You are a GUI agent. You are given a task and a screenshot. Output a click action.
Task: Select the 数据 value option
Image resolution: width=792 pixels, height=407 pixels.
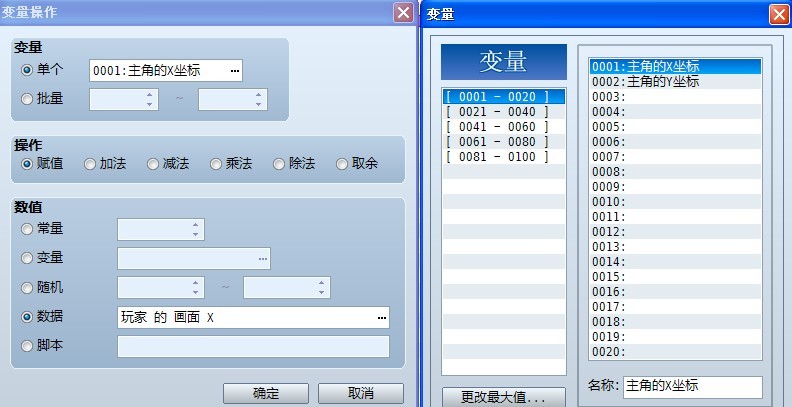pyautogui.click(x=27, y=317)
